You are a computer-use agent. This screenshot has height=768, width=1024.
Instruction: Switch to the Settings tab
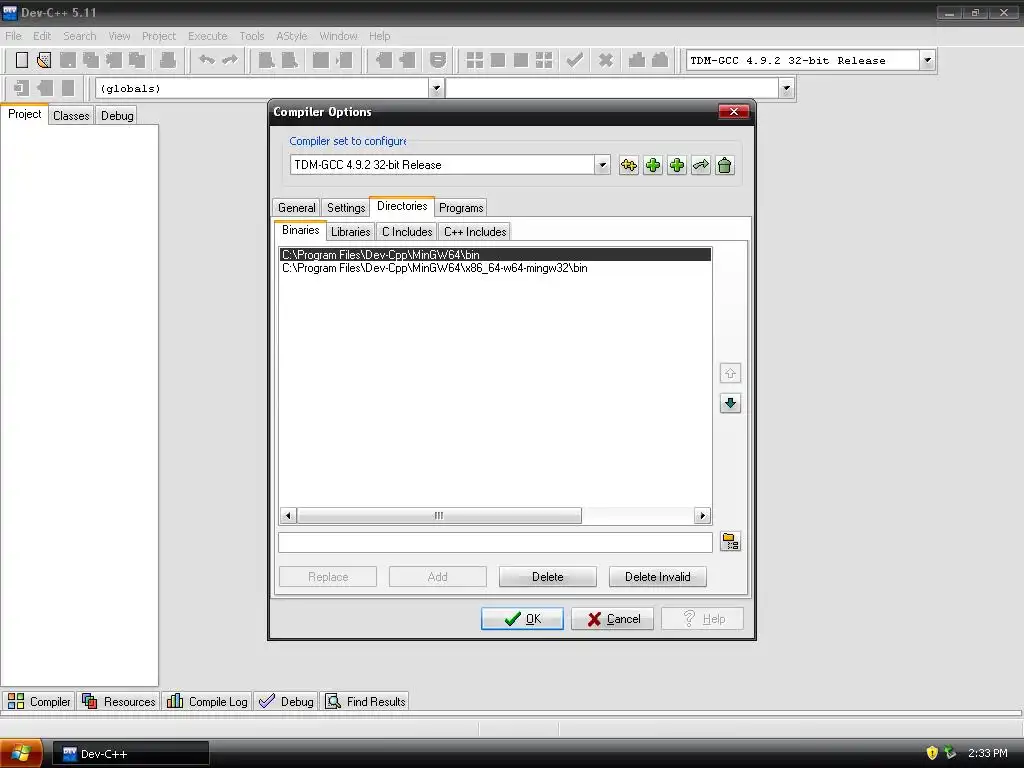(x=345, y=208)
